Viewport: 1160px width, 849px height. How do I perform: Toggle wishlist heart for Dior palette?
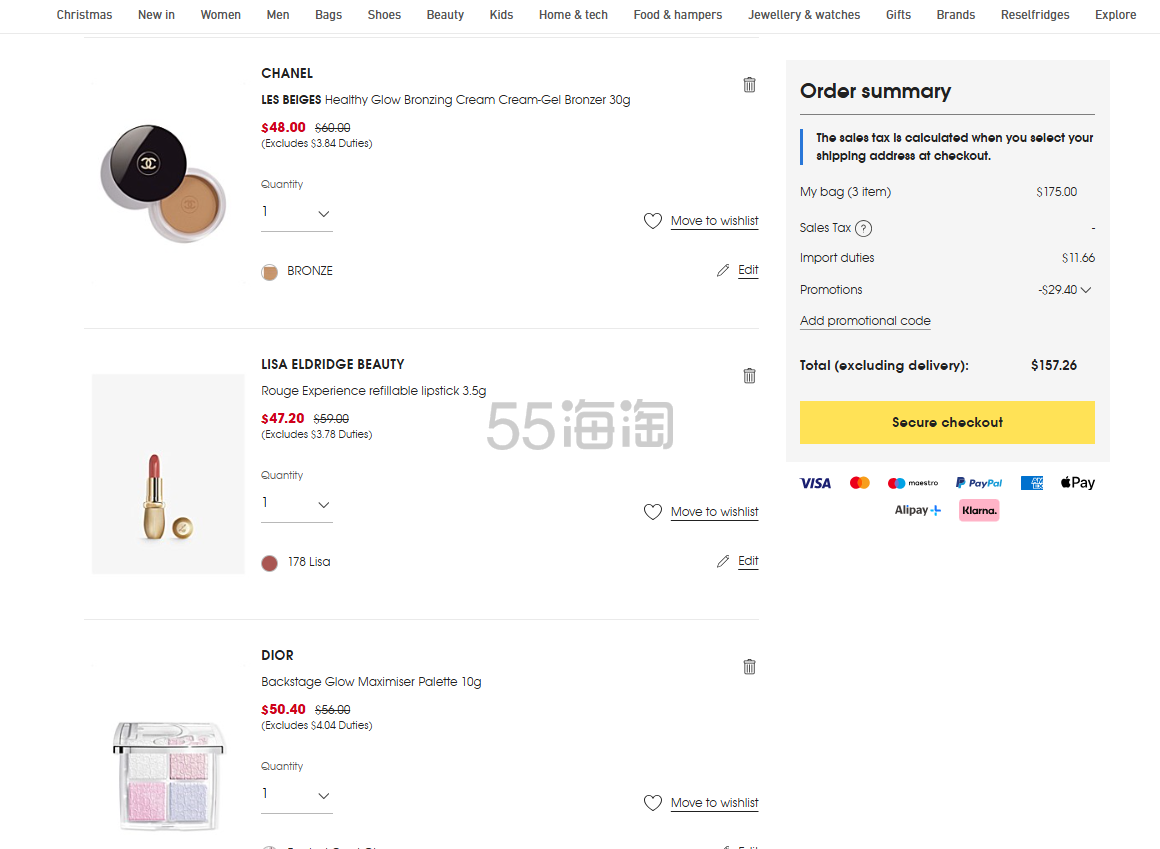[653, 803]
